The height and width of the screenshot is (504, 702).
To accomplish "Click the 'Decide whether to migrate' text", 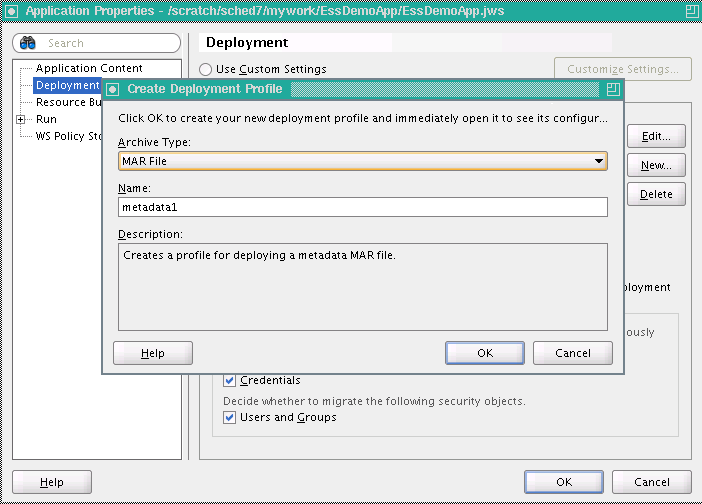I will coord(374,401).
